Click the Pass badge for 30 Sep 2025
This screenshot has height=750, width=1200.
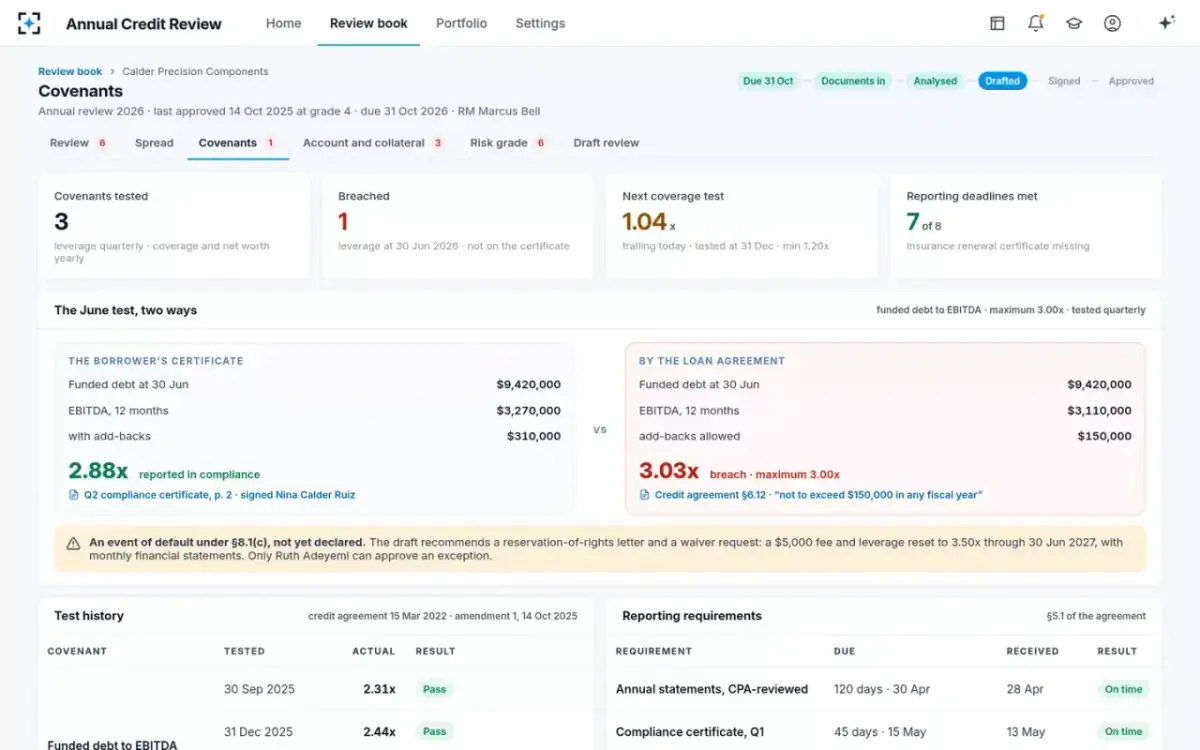pos(434,689)
